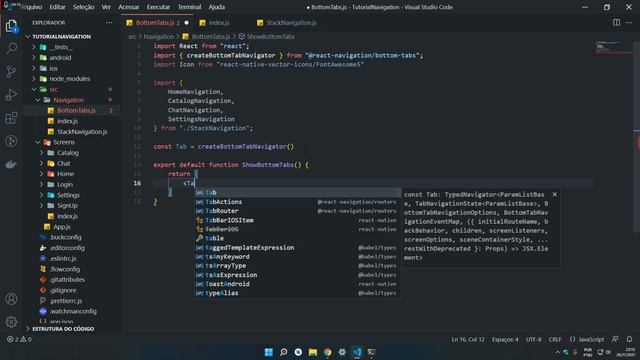
Task: Open editor More Actions ellipsis
Action: tap(629, 22)
